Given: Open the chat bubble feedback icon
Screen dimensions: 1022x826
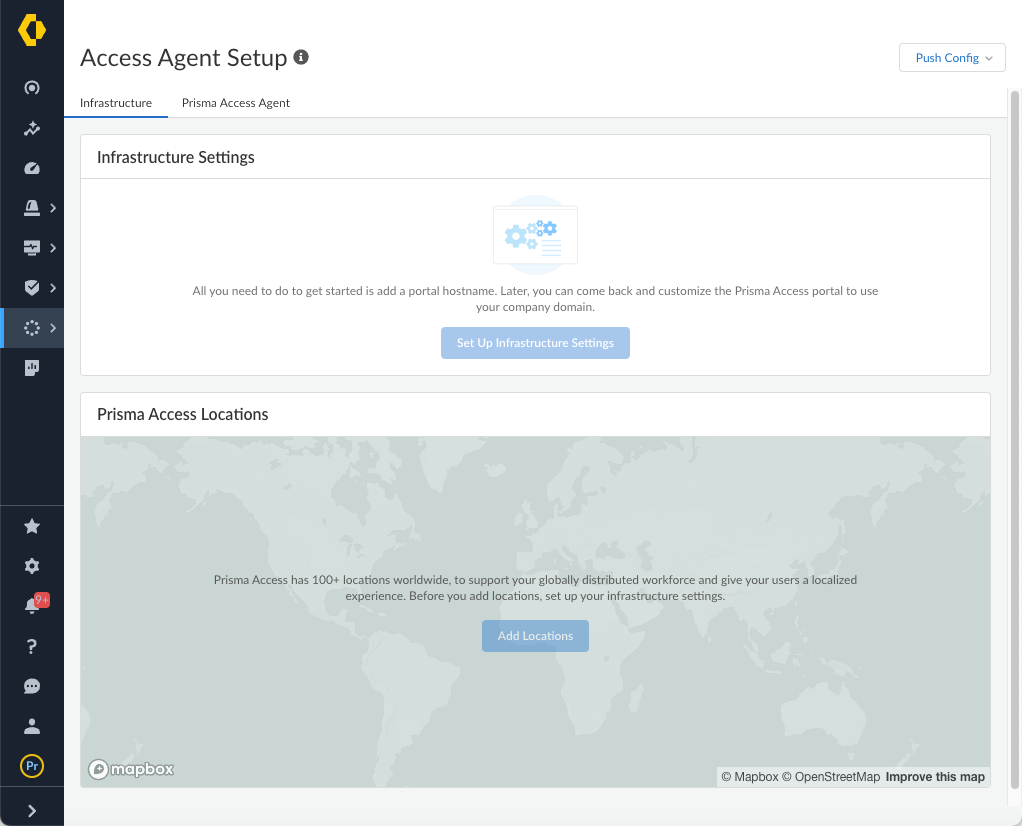Looking at the screenshot, I should [31, 686].
